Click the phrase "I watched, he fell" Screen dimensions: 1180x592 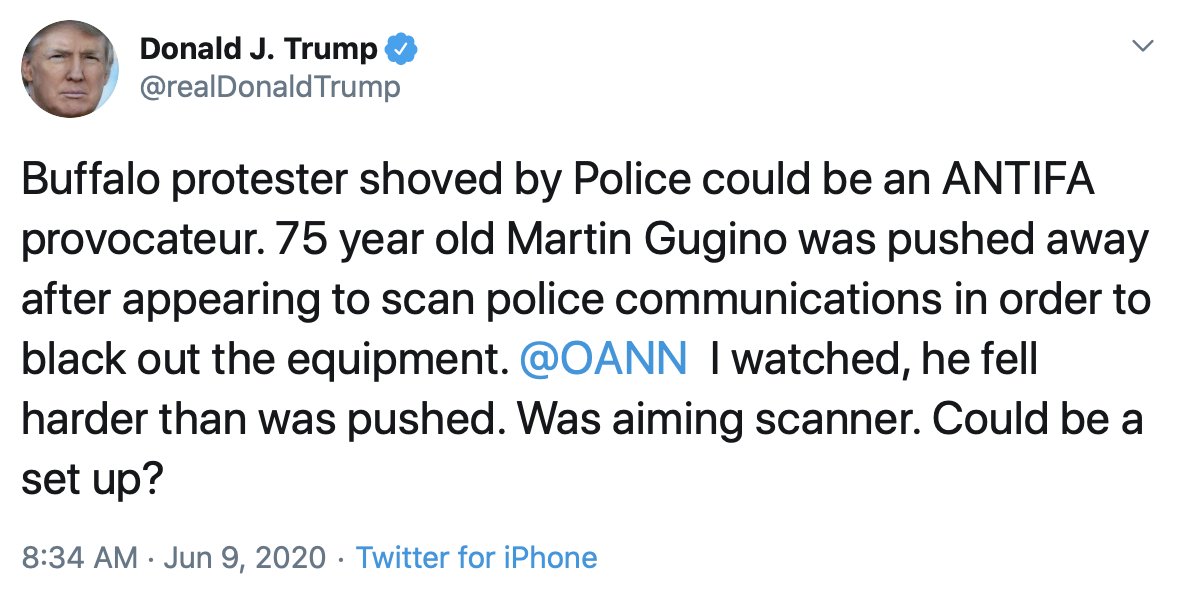pyautogui.click(x=873, y=360)
